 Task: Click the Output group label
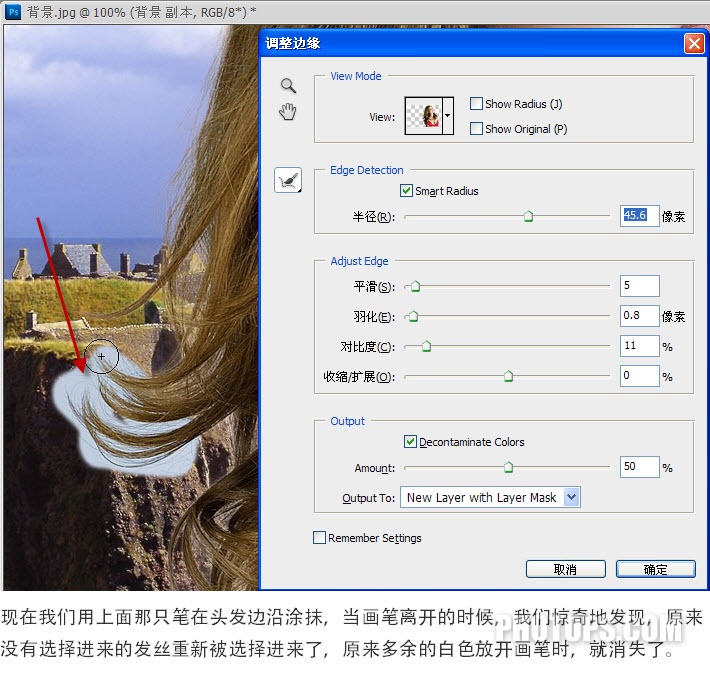347,421
